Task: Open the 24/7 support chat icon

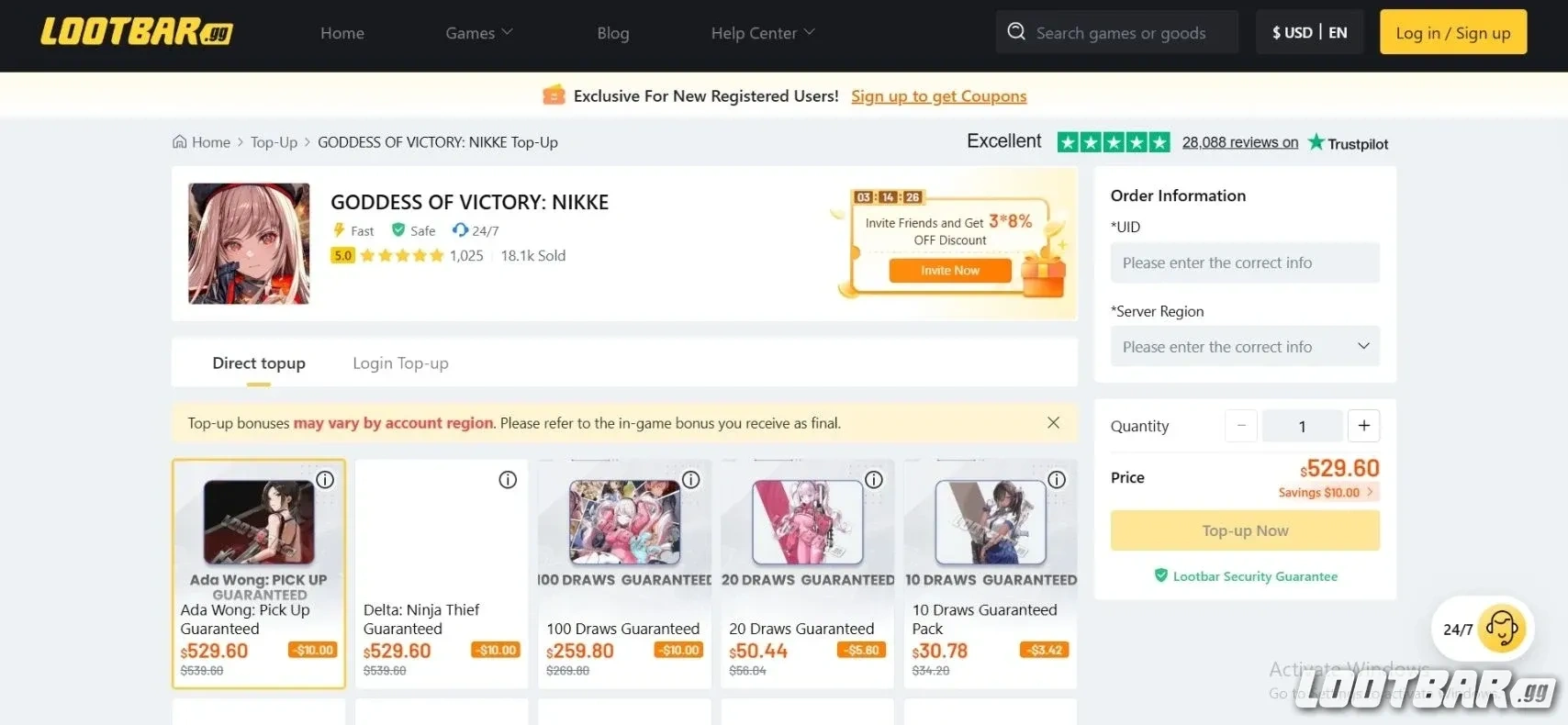Action: (x=1501, y=629)
